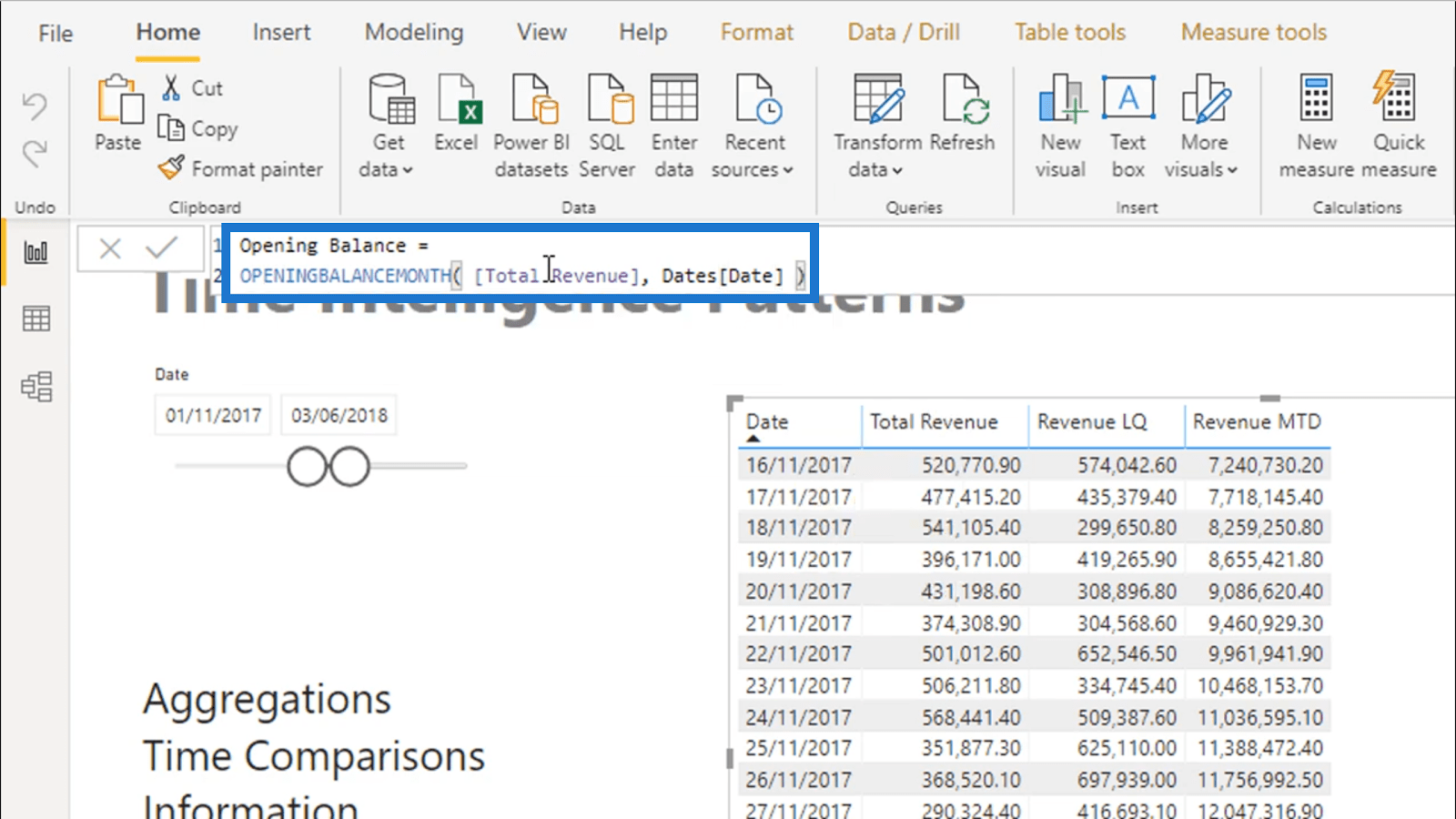
Task: Click the Time Comparisons text
Action: click(x=314, y=757)
